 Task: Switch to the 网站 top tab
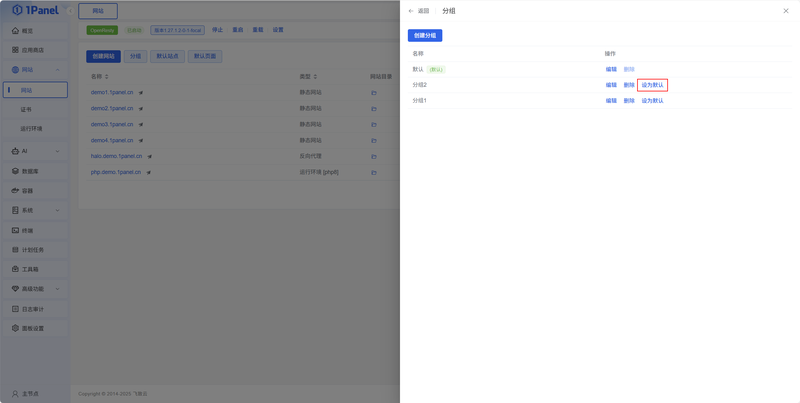pyautogui.click(x=98, y=11)
